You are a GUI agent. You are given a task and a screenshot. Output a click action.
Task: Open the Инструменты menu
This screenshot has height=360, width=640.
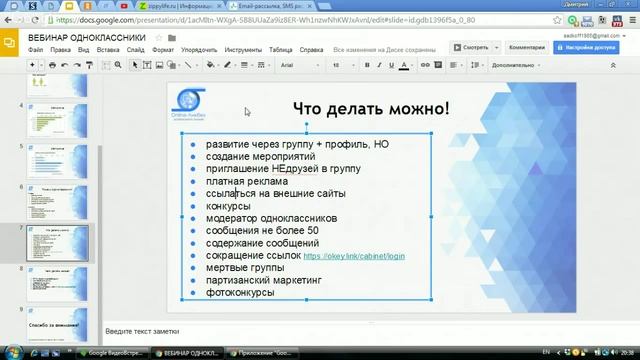(243, 50)
